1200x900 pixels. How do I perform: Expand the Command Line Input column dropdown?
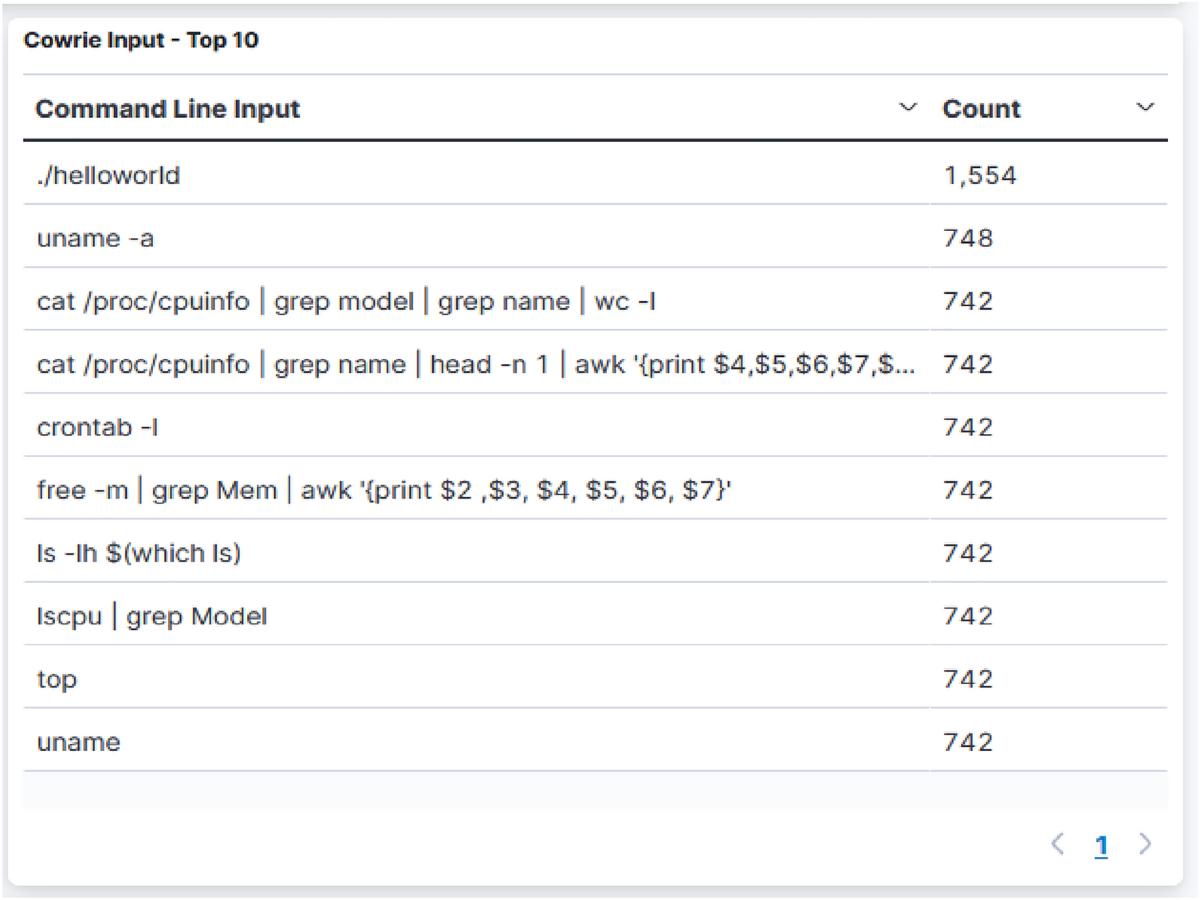[908, 108]
